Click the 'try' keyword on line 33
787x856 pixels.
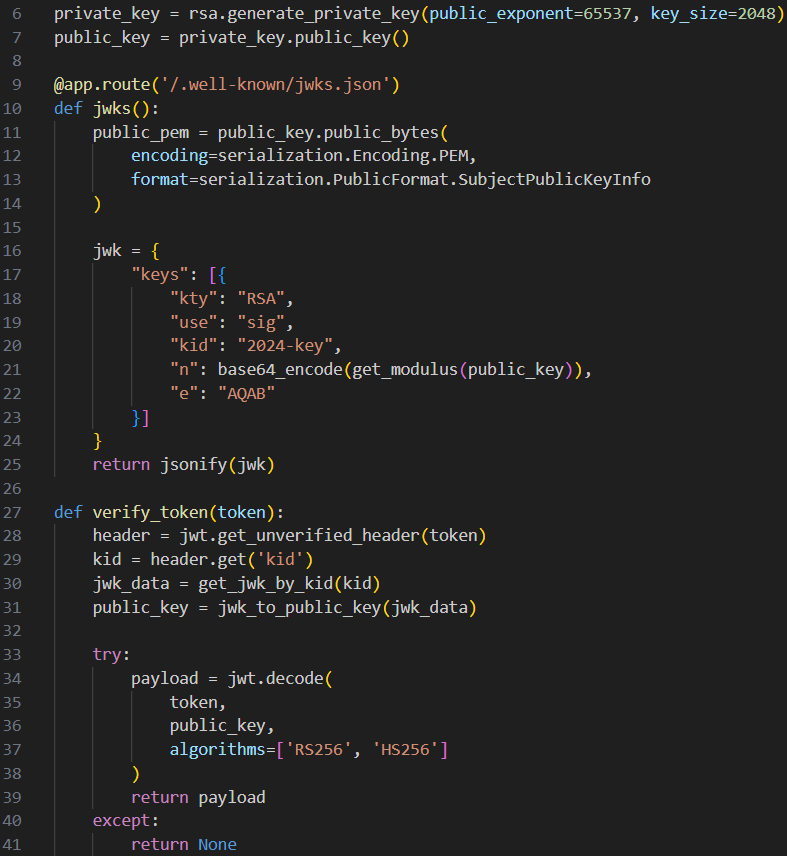coord(107,655)
